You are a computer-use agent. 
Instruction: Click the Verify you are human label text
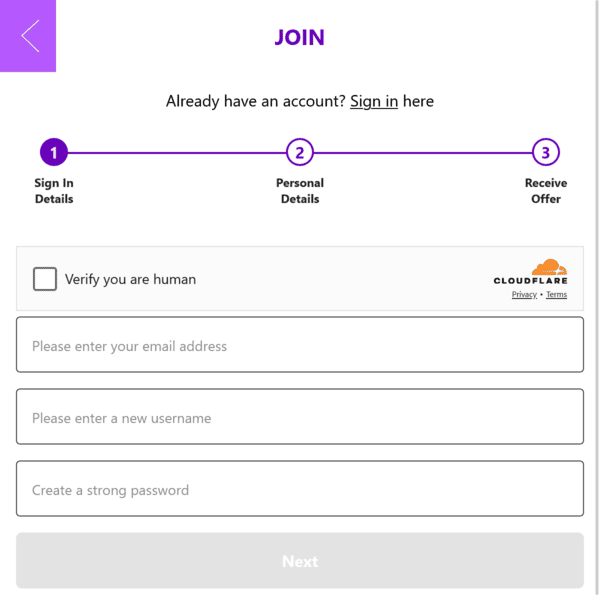130,279
